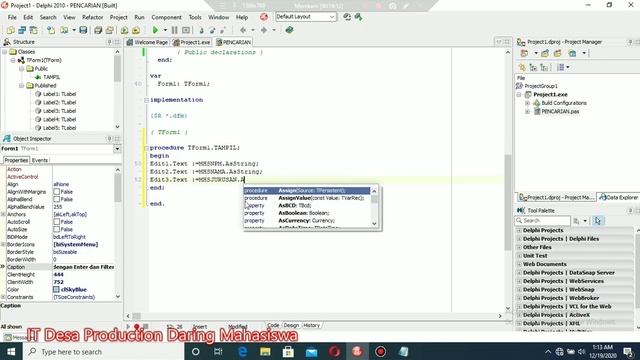Image resolution: width=640 pixels, height=360 pixels.
Task: Click the red globe help icon
Action: 264,17
